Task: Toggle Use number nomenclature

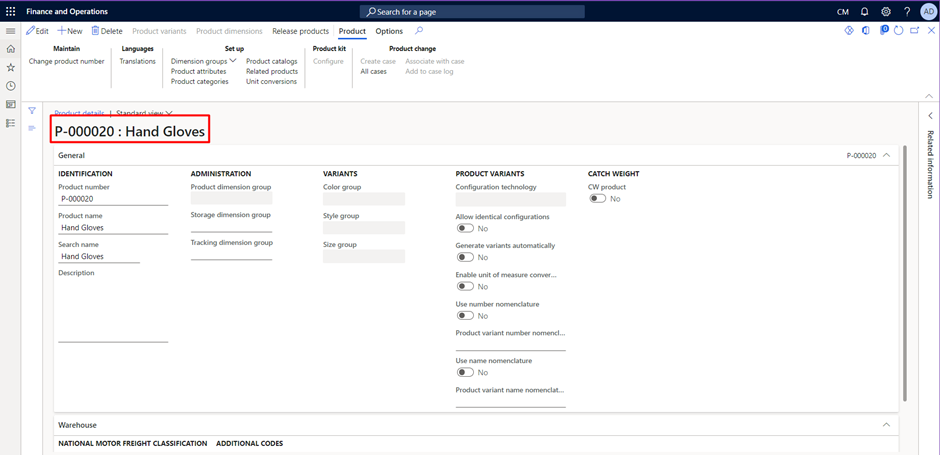Action: click(x=465, y=316)
